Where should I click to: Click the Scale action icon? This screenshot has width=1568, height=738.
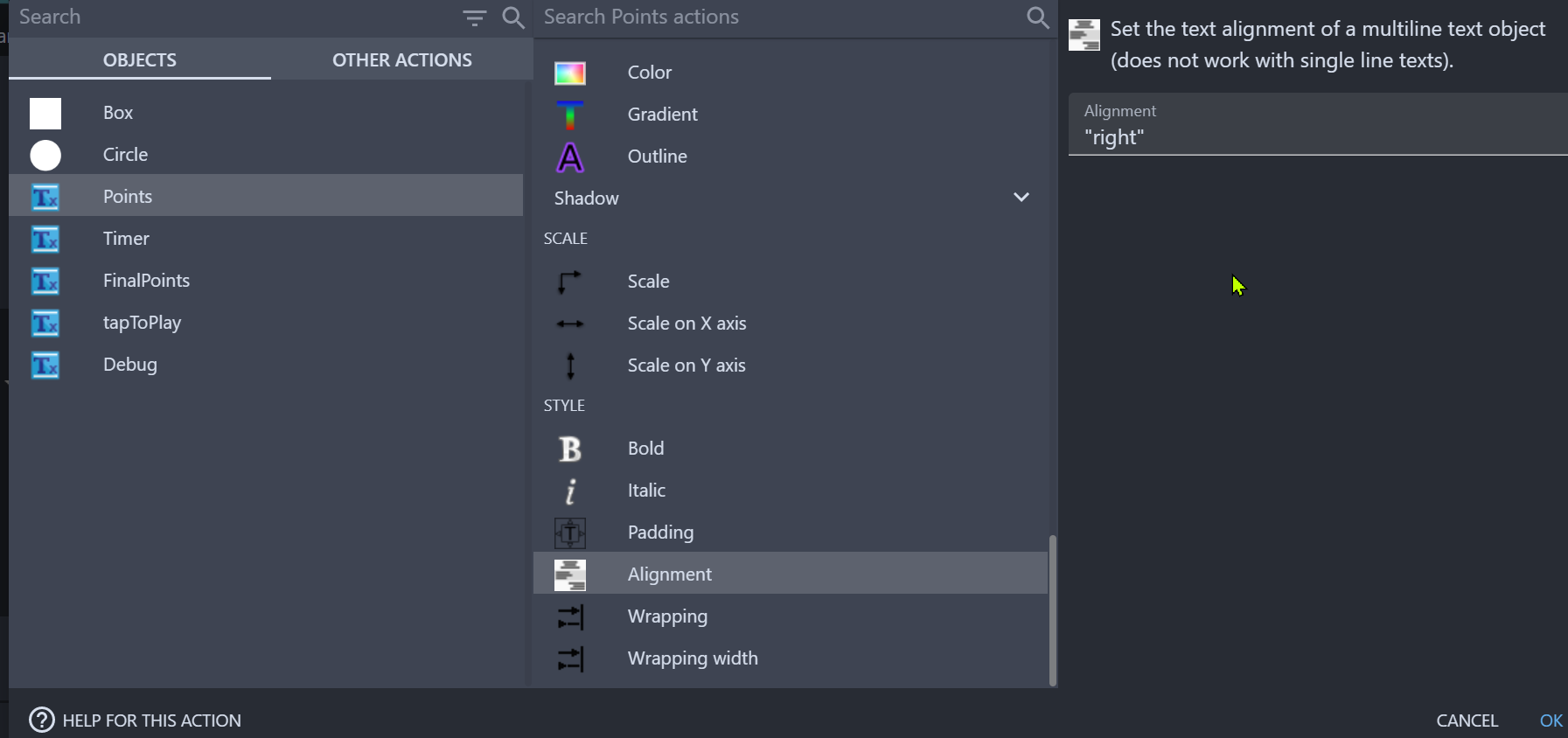tap(570, 282)
